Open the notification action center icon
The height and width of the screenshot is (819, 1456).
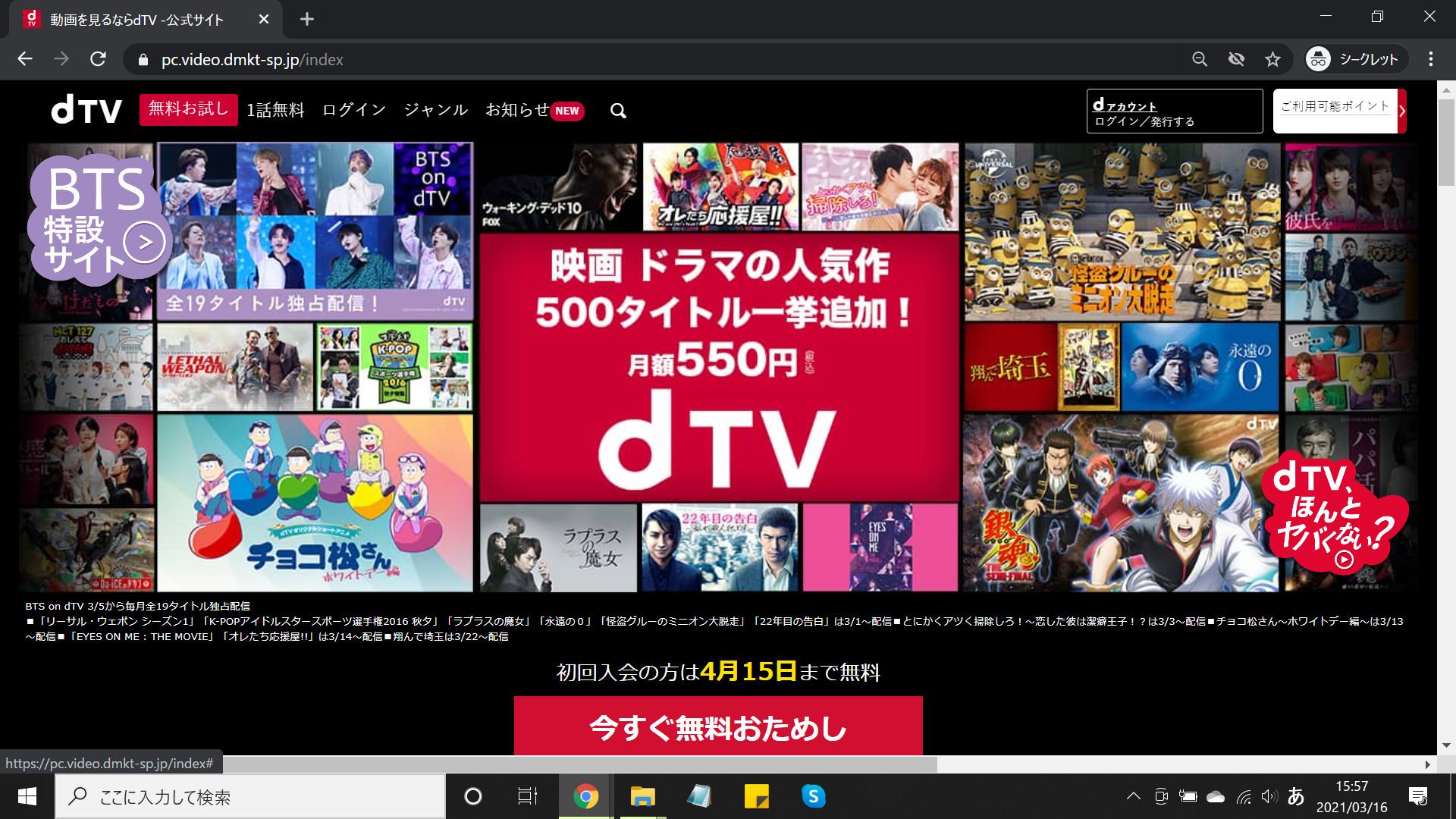coord(1417,796)
